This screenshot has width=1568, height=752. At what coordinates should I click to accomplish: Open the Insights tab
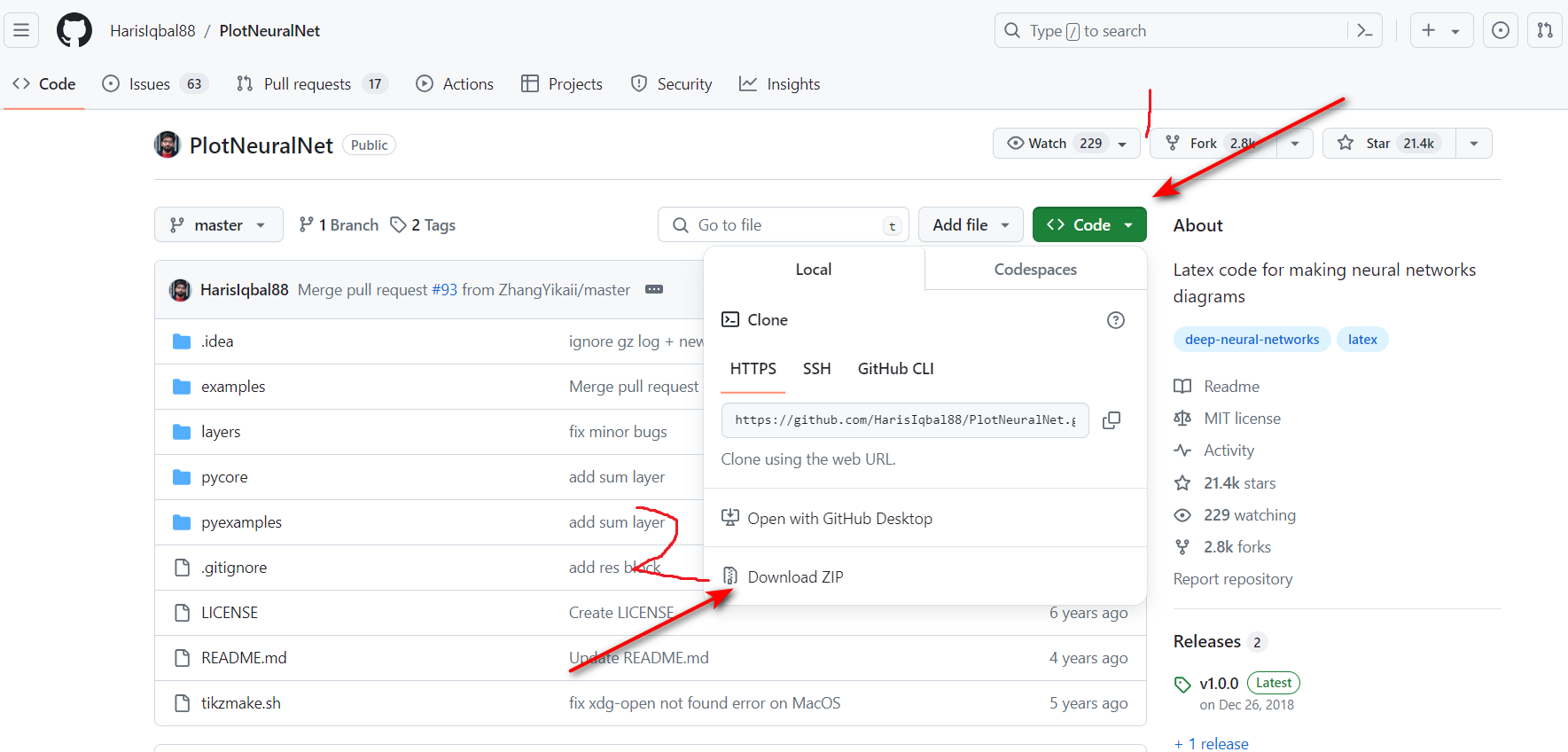pos(780,84)
